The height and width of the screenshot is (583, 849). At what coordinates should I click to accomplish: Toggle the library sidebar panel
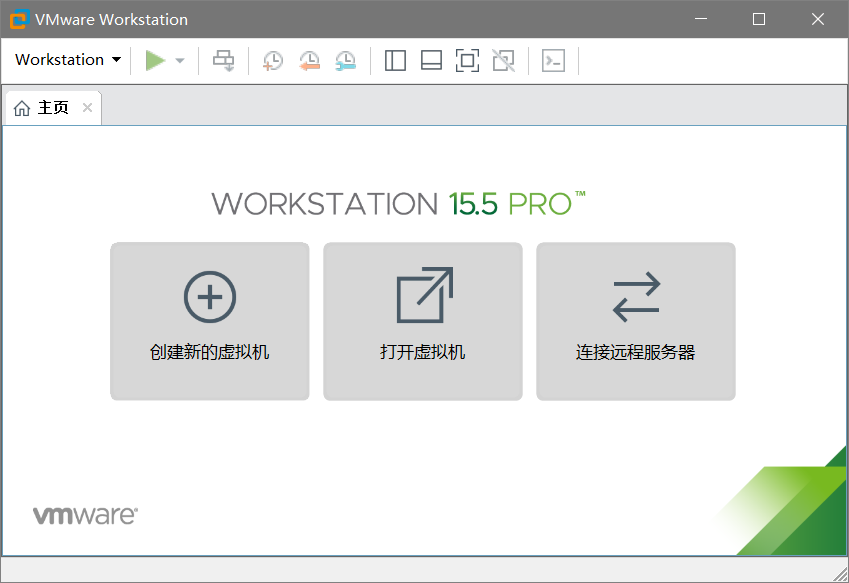coord(395,61)
